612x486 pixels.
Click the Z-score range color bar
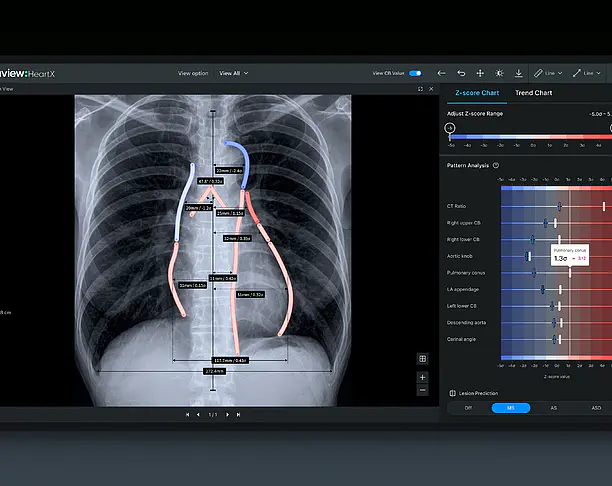[531, 137]
